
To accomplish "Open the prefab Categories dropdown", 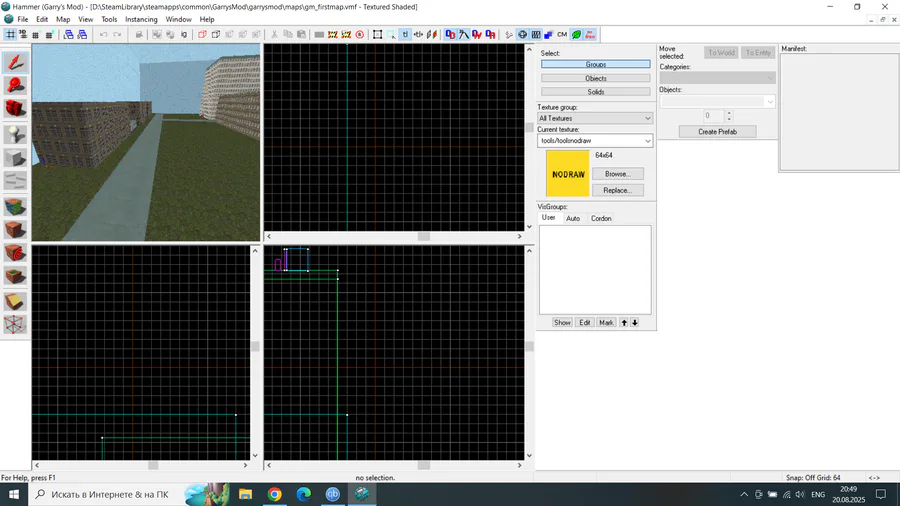I will click(717, 77).
